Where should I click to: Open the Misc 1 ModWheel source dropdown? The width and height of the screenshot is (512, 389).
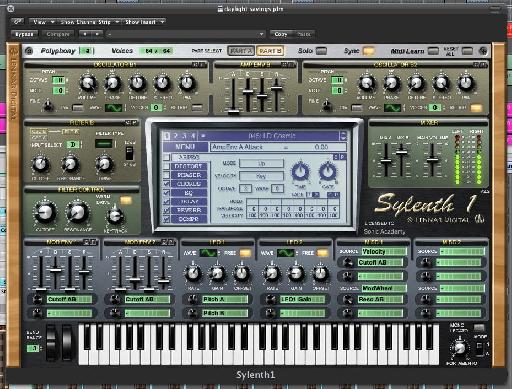[384, 288]
